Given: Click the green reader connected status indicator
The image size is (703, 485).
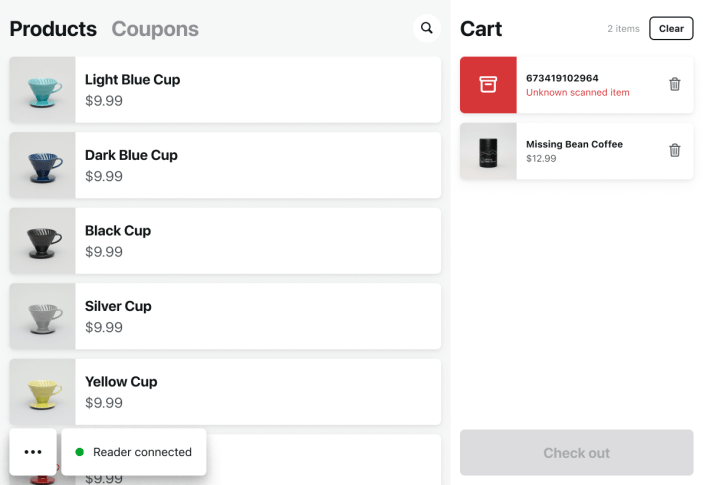Looking at the screenshot, I should point(80,452).
